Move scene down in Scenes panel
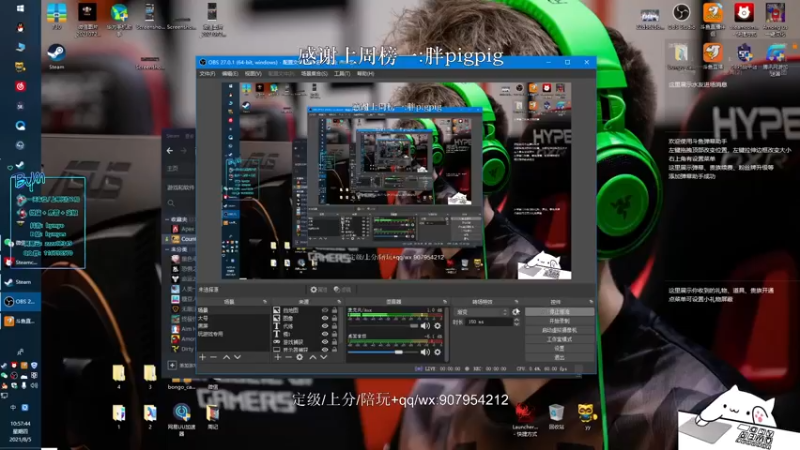The image size is (800, 450). 237,357
